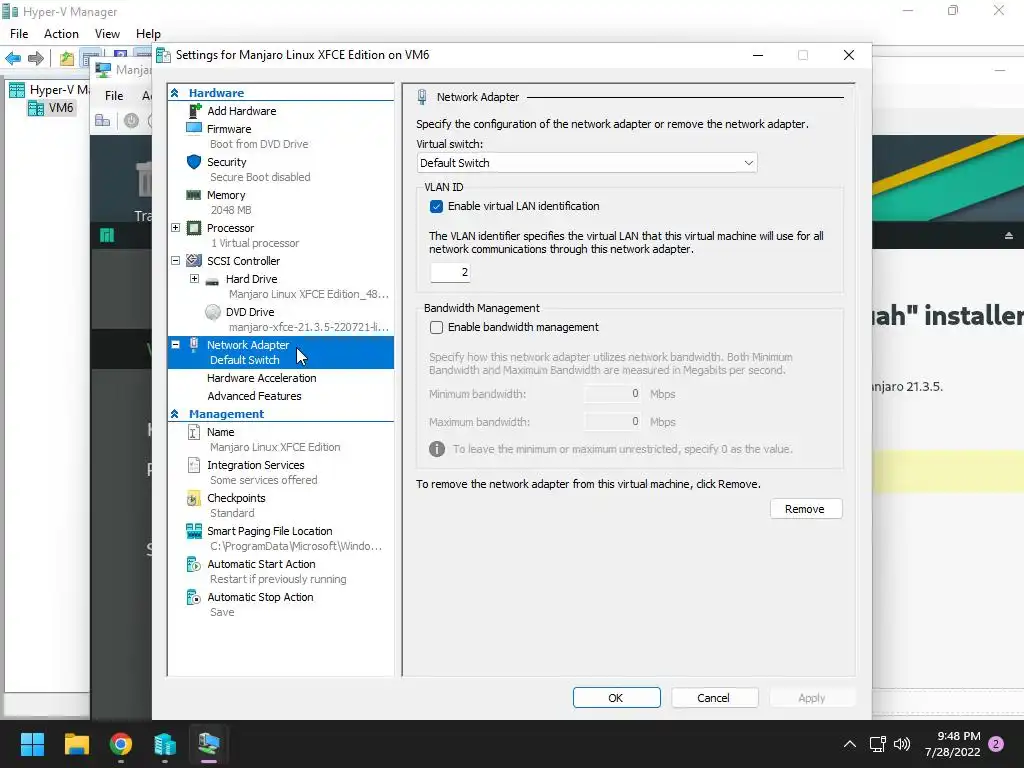Viewport: 1024px width, 768px height.
Task: Click turn off icon in Manjaro VM toolbar
Action: [x=131, y=121]
